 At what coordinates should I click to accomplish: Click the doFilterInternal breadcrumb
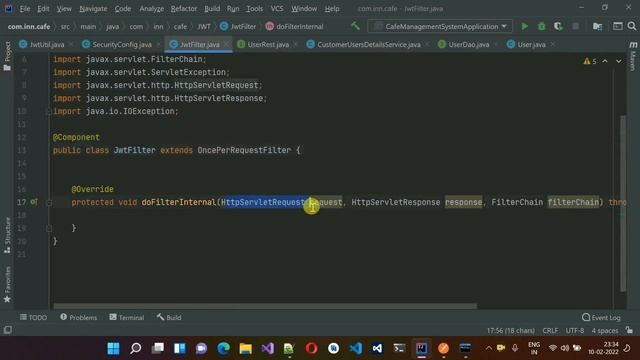[x=294, y=27]
